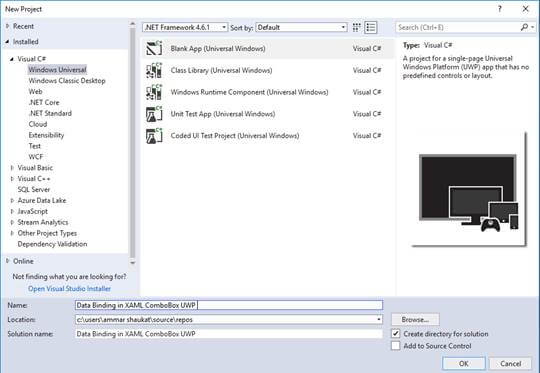Collapse the Visual C# node

[x=12, y=59]
